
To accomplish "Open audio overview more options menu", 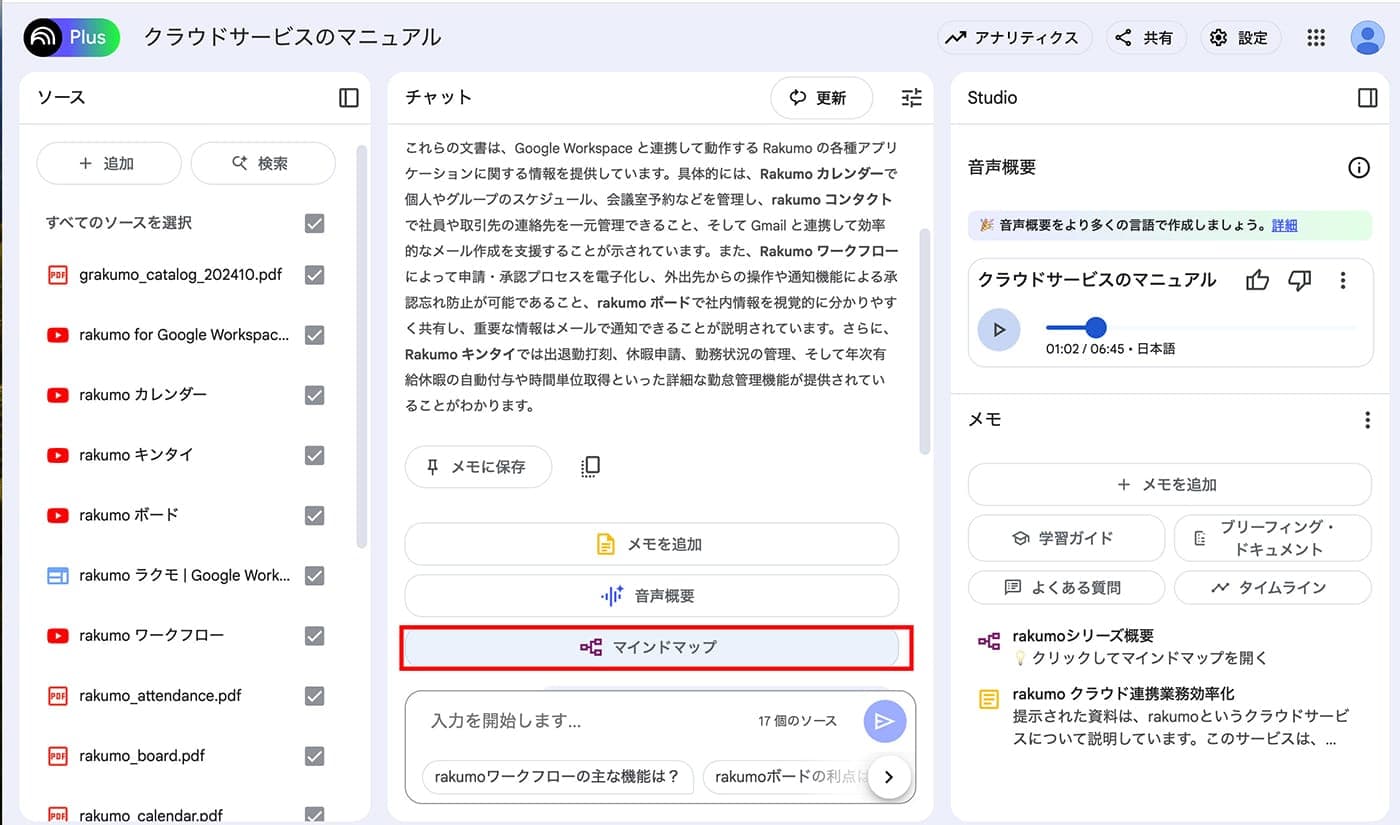I will (1343, 281).
